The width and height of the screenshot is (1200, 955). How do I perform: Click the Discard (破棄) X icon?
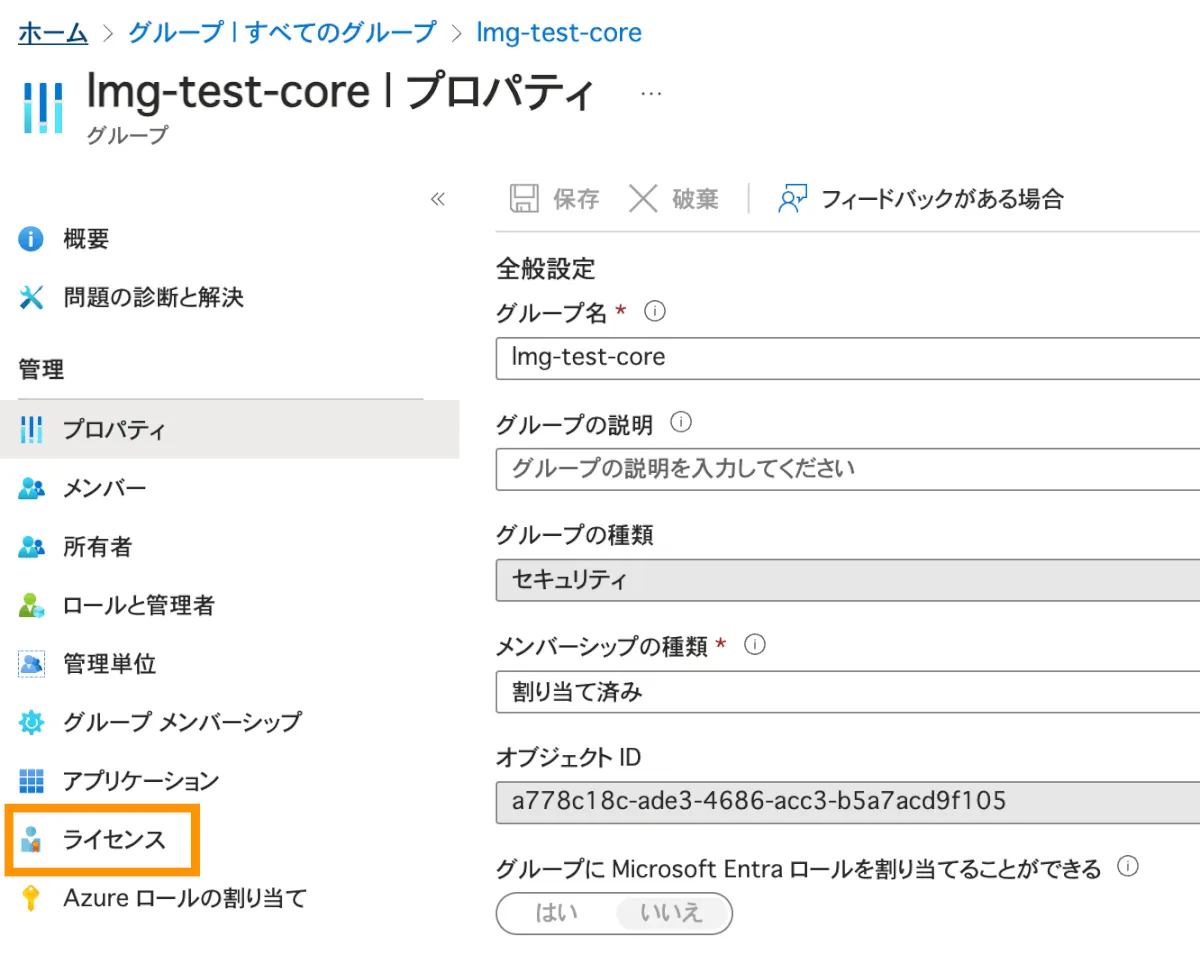643,198
